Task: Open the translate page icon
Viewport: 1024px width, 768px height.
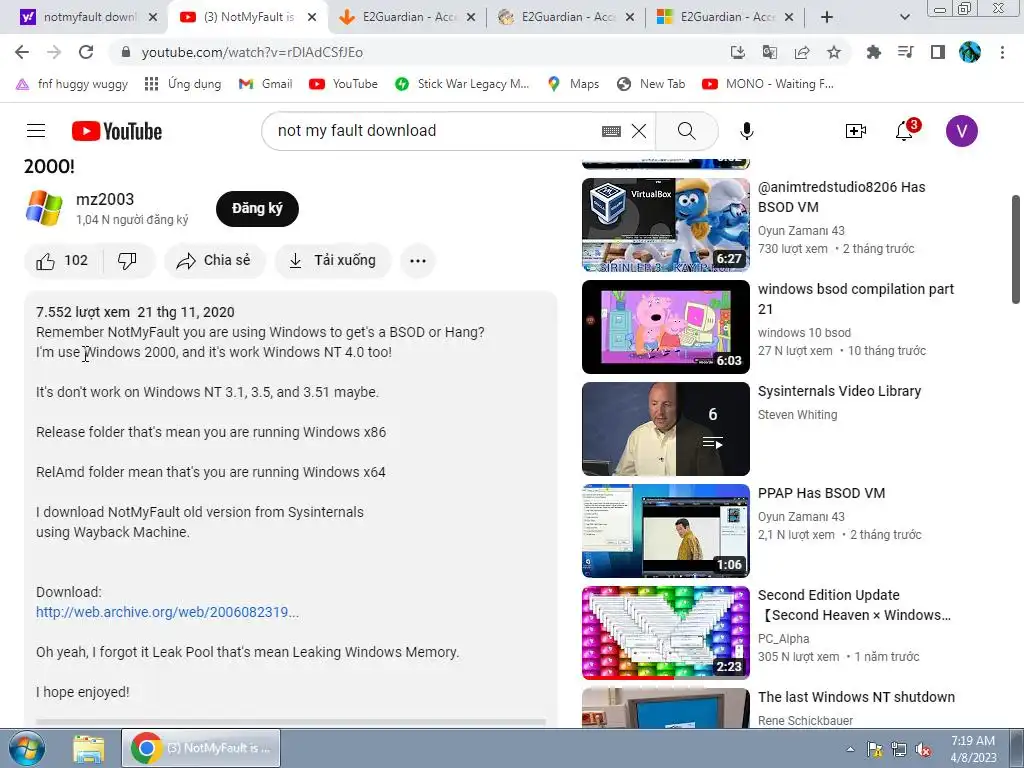Action: tap(770, 52)
